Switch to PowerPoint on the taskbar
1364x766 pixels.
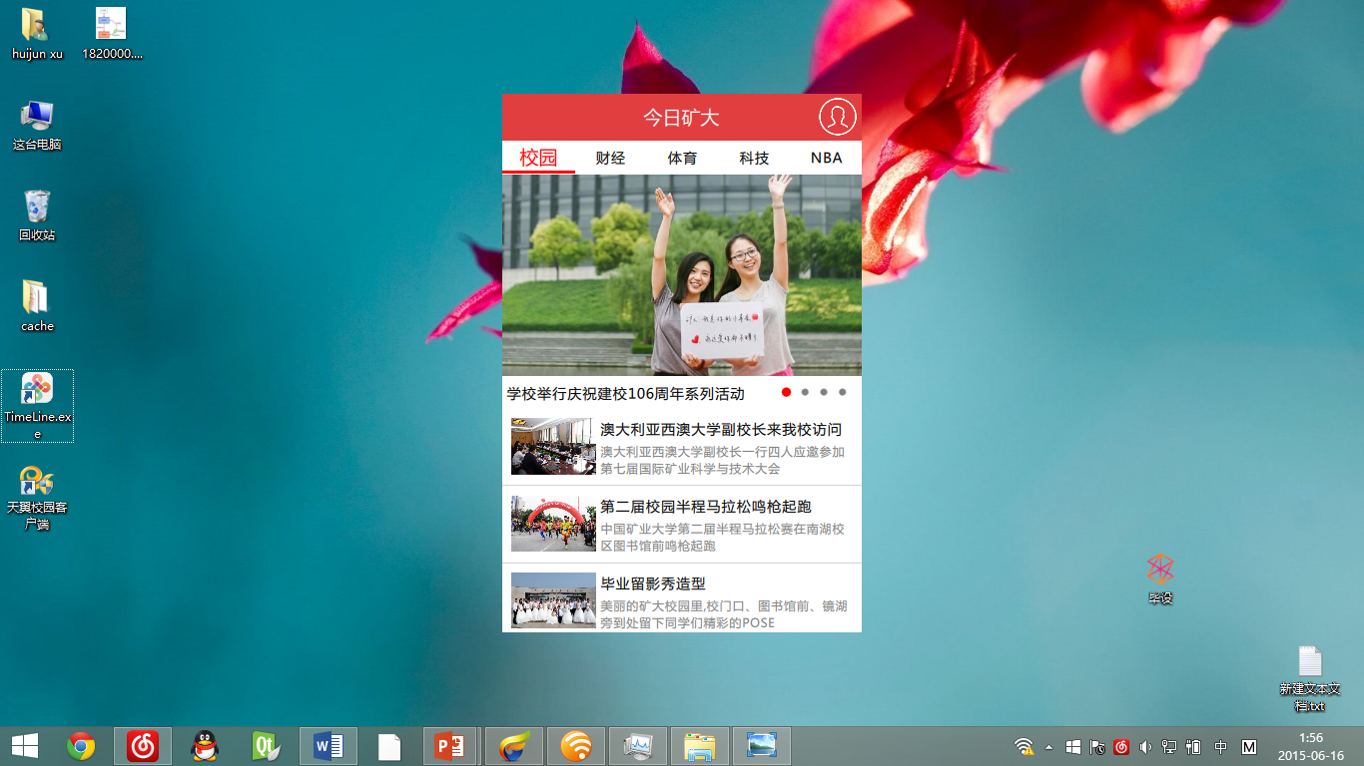(x=451, y=746)
